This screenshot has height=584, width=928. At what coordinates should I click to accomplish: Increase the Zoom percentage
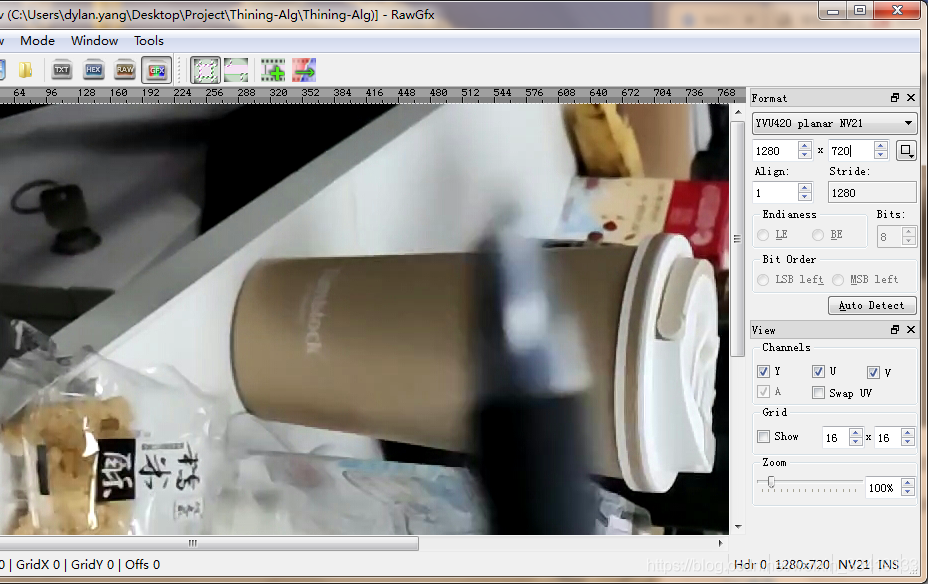click(907, 483)
